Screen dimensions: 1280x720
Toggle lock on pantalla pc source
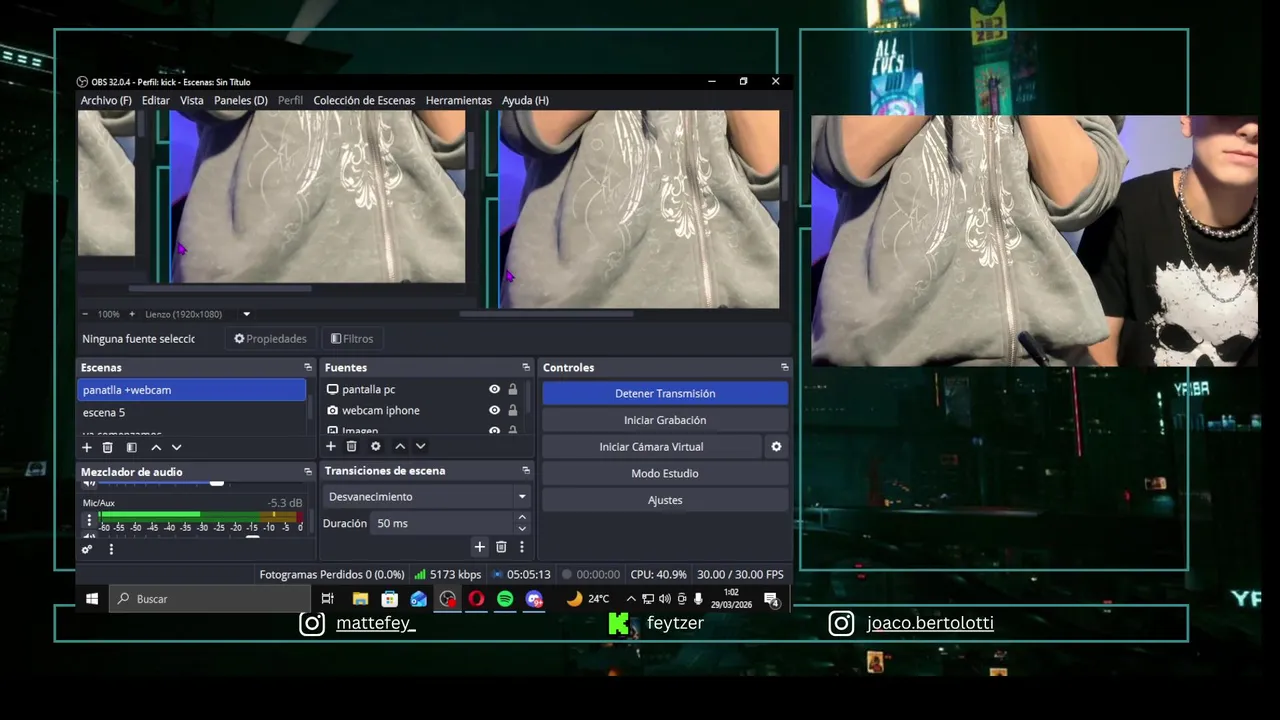pyautogui.click(x=513, y=389)
